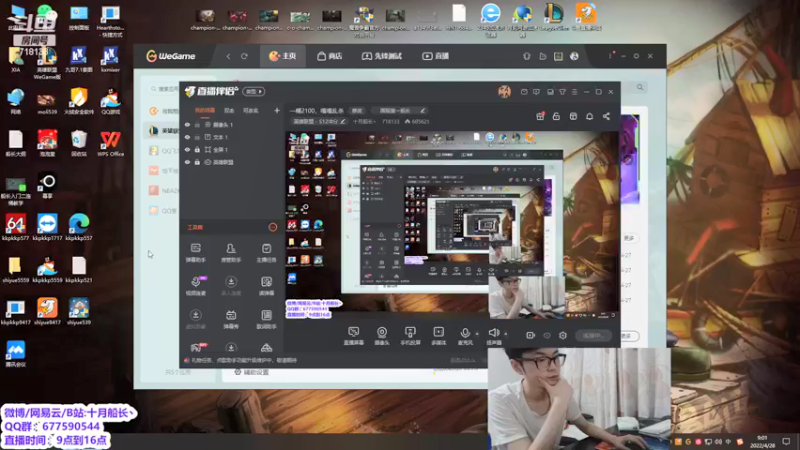Open the 英雄联盟 WeGame版 desktop shortcut

(x=47, y=63)
